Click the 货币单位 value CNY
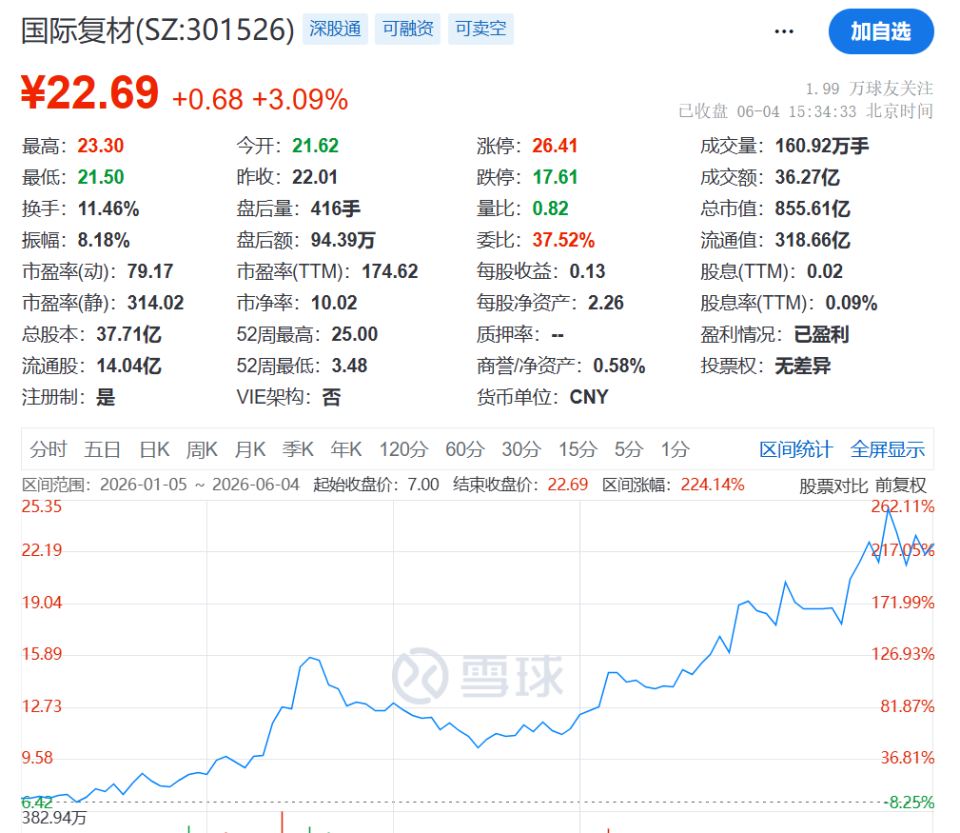 [589, 397]
